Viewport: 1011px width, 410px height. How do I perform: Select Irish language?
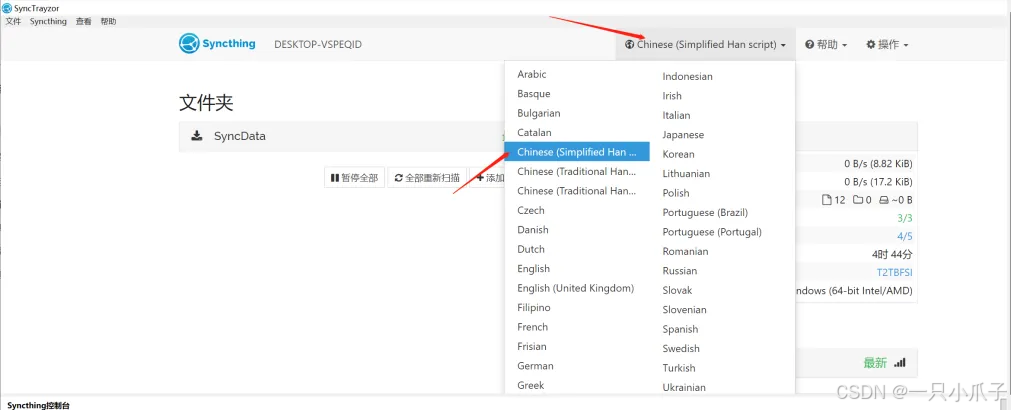[x=722, y=95]
